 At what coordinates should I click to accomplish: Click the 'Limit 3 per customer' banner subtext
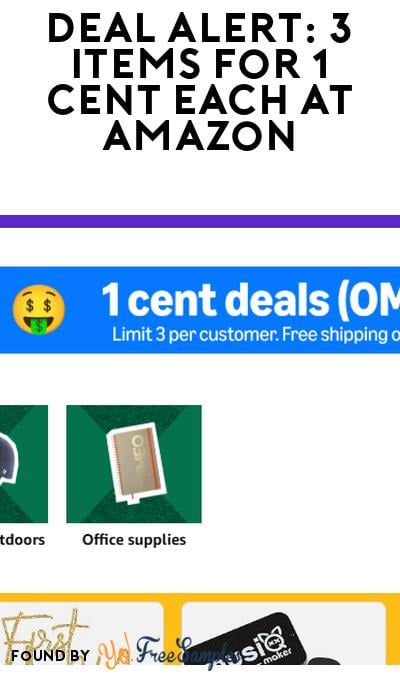[x=256, y=334]
